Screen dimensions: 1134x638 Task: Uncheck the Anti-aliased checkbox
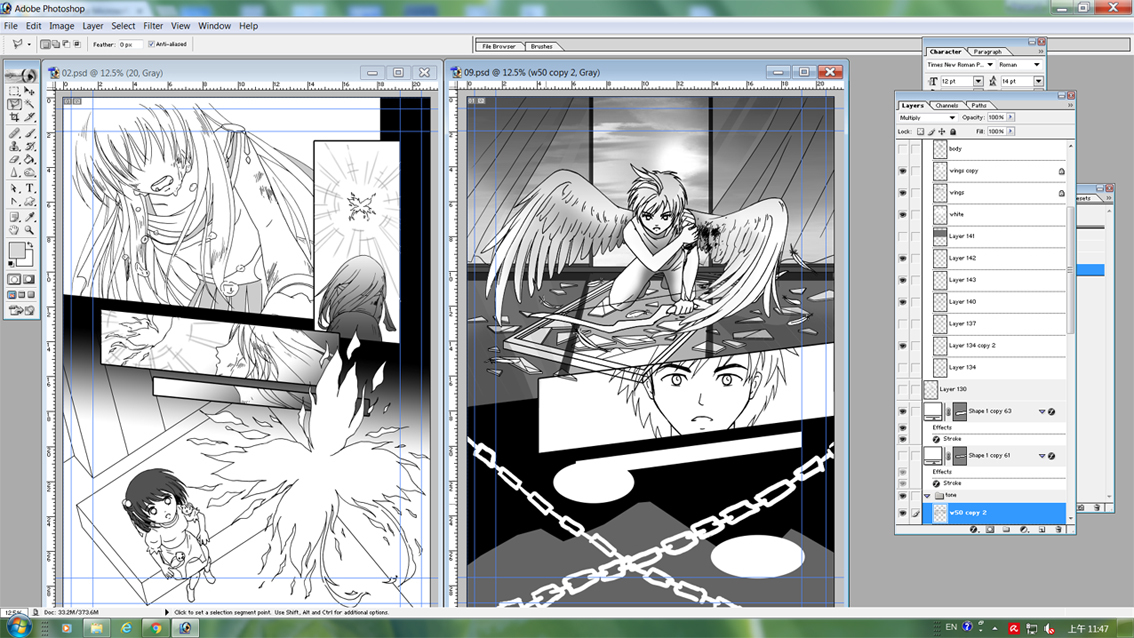click(151, 44)
